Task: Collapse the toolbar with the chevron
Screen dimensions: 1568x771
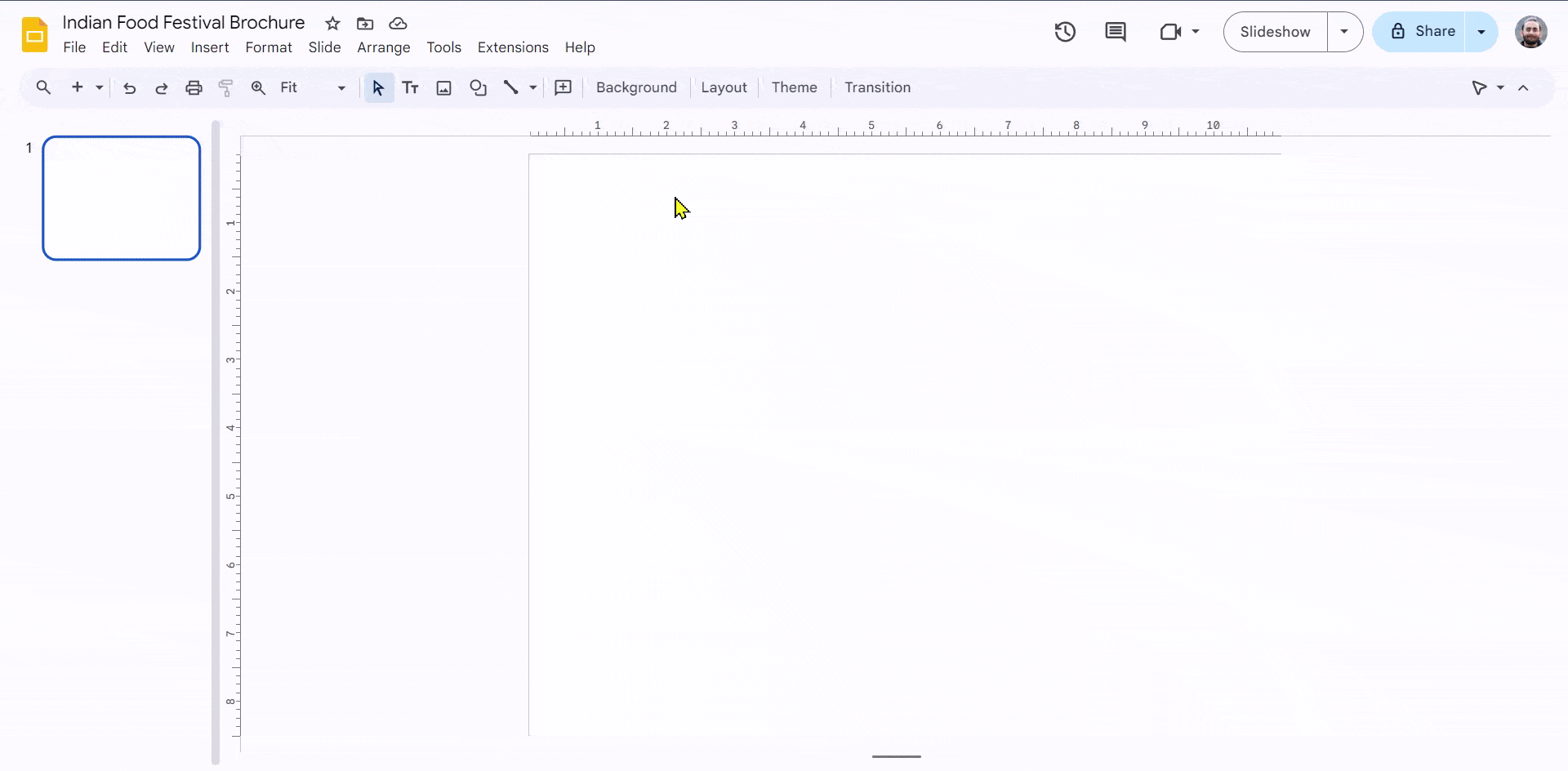Action: (1523, 87)
